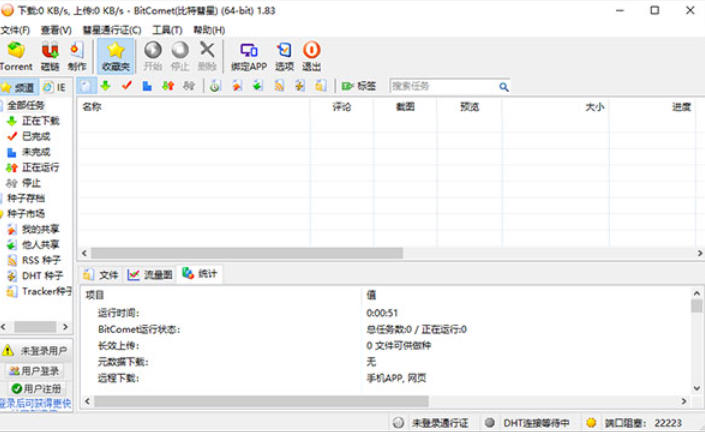Viewport: 705px width, 432px height.
Task: Click the 用户登录 login button
Action: click(x=36, y=370)
